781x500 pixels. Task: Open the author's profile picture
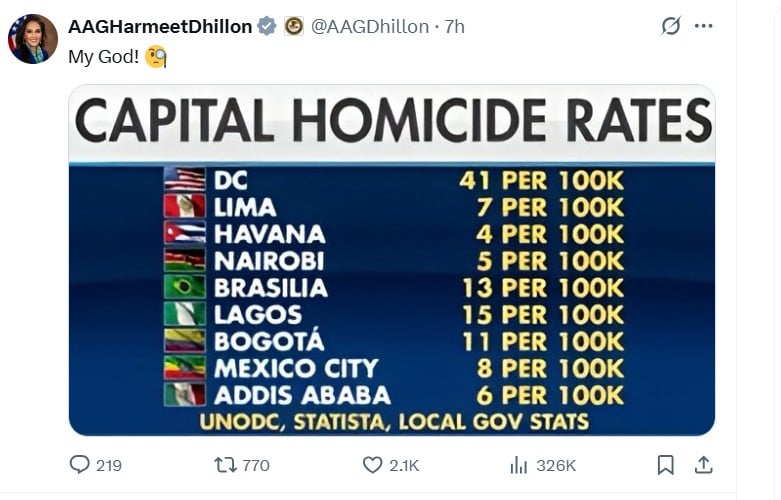33,39
